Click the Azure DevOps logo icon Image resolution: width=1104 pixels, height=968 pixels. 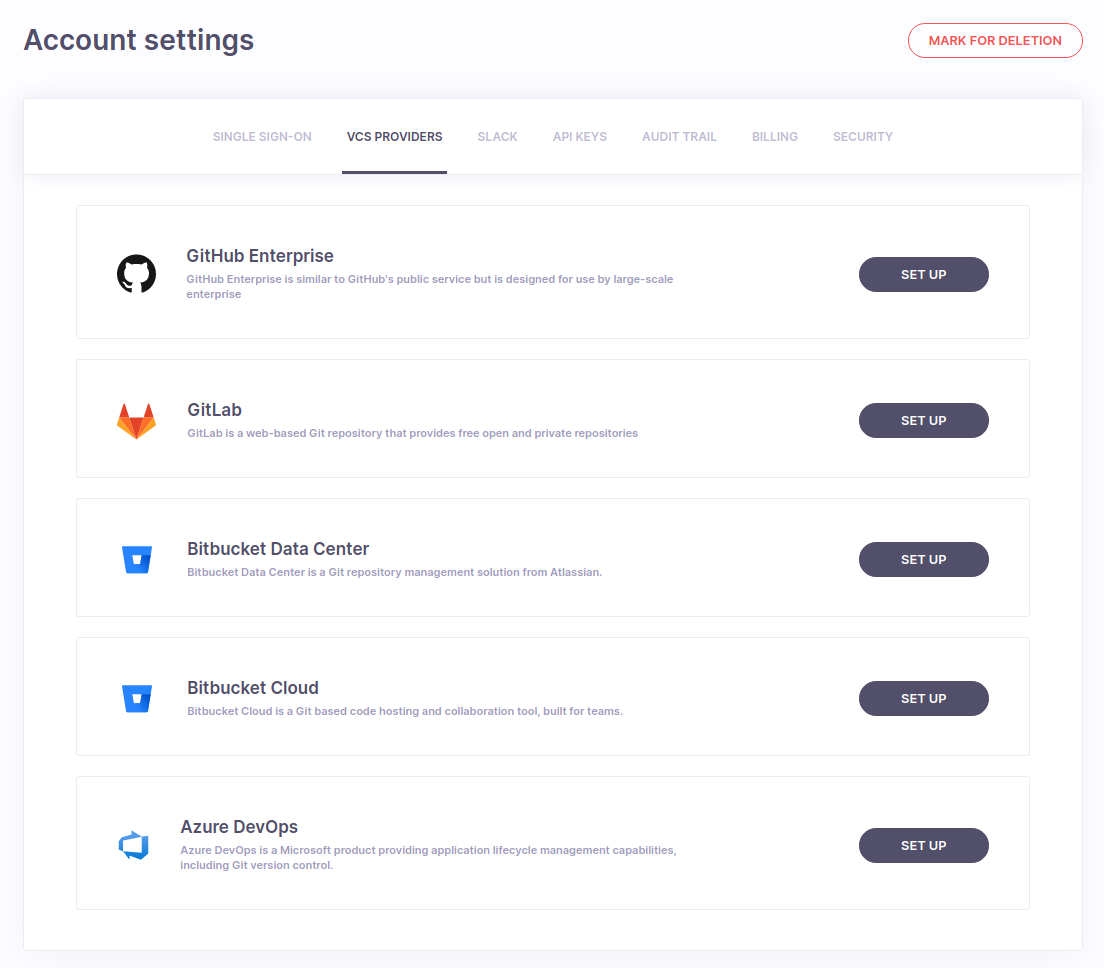point(133,846)
